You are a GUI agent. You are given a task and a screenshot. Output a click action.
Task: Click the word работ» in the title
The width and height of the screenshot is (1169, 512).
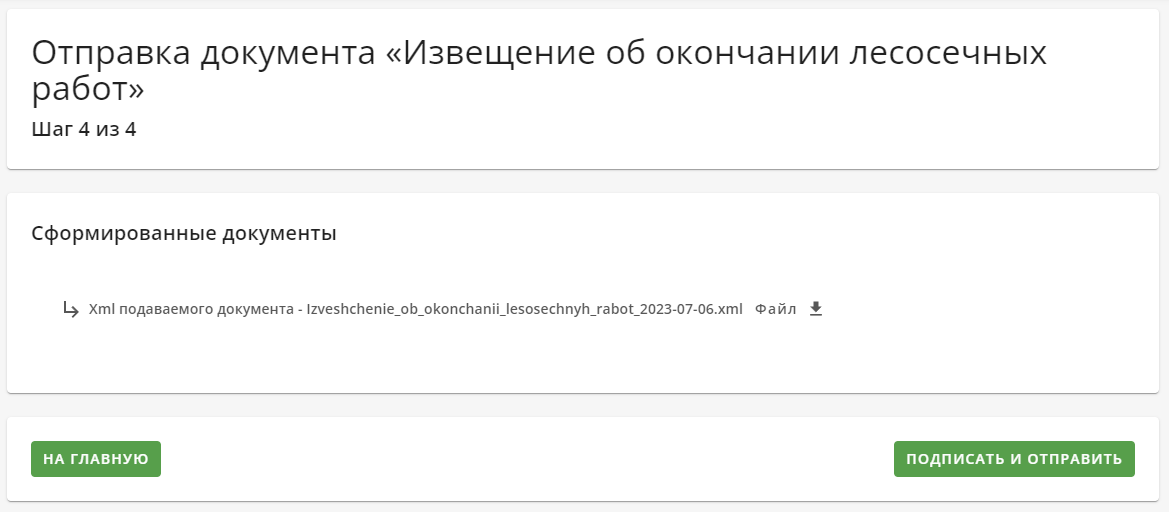[x=88, y=89]
